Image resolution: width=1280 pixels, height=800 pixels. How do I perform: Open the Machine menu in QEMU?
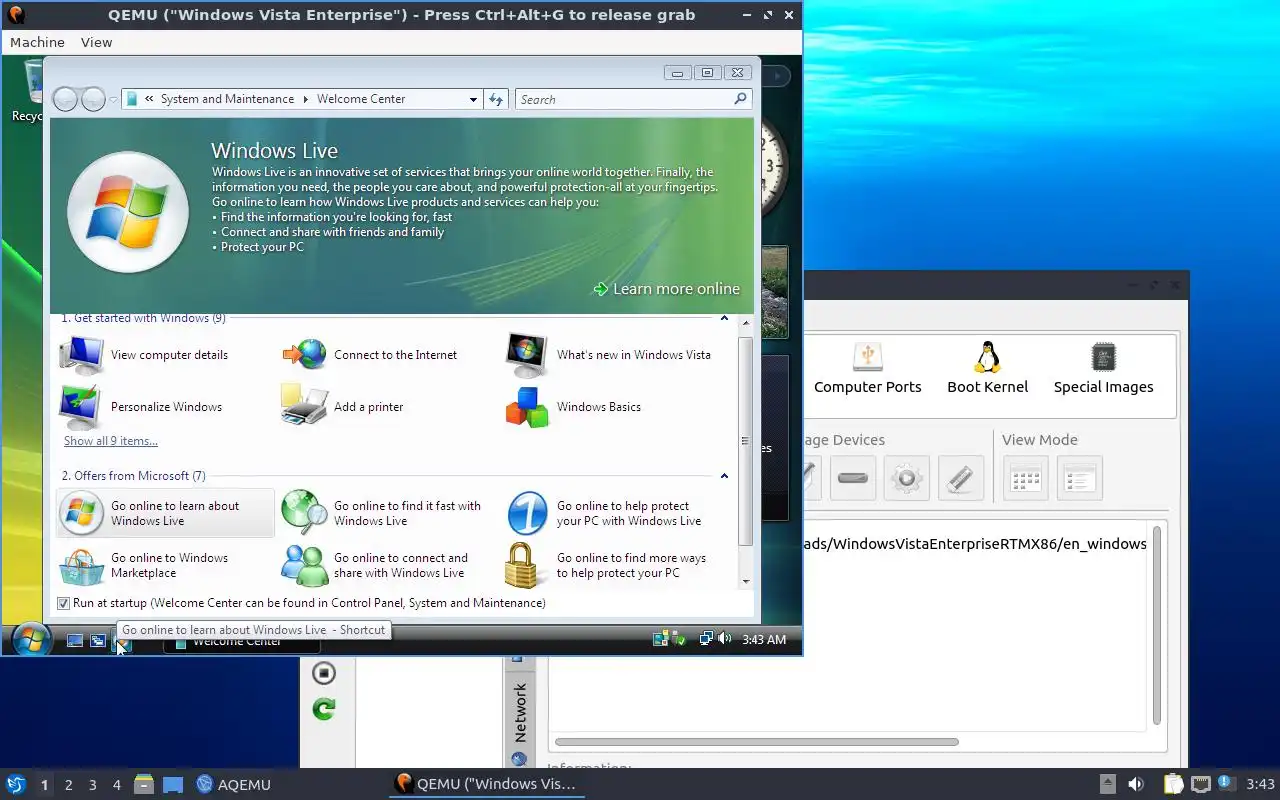(x=37, y=42)
